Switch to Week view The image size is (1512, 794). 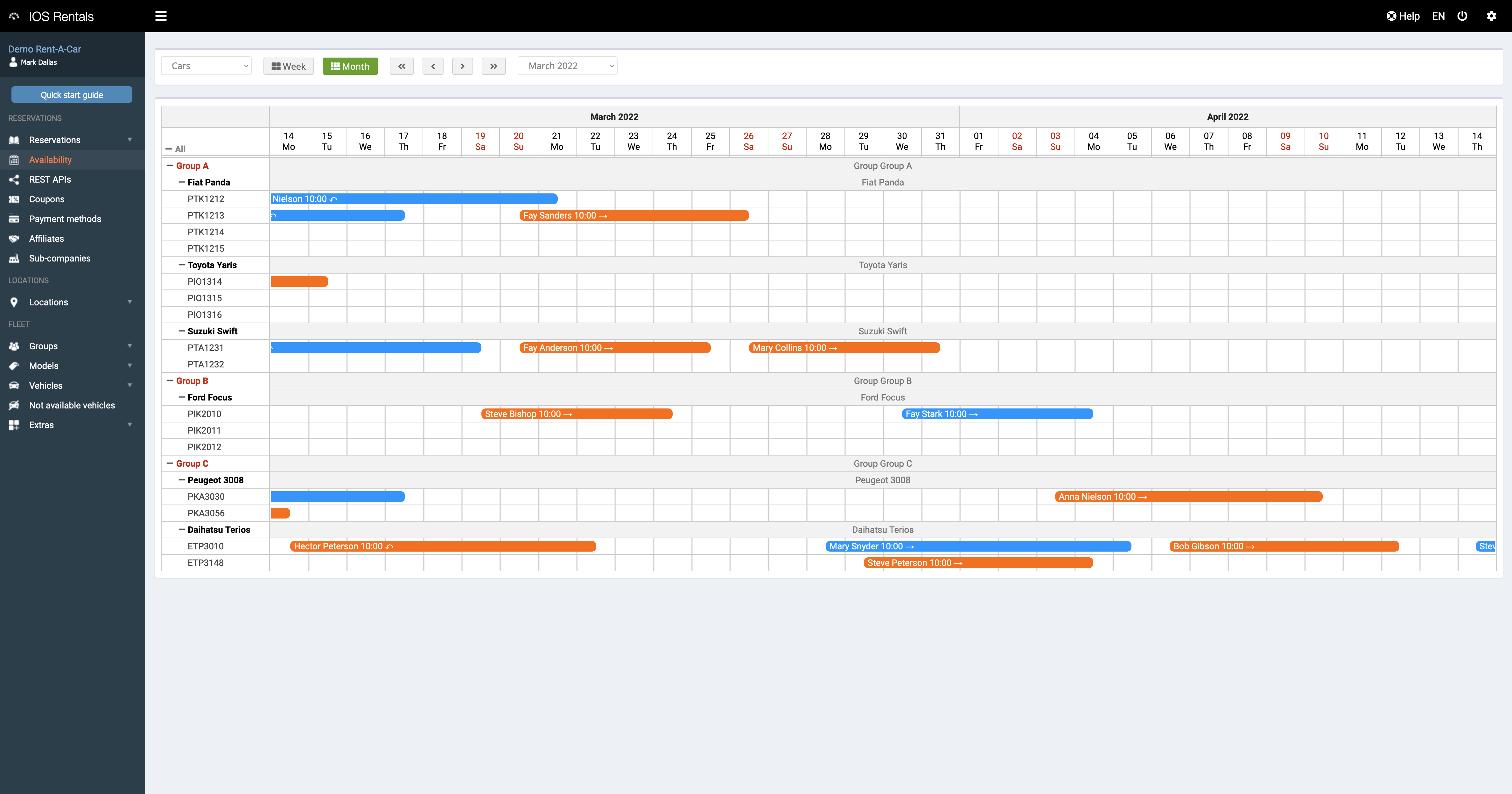288,66
